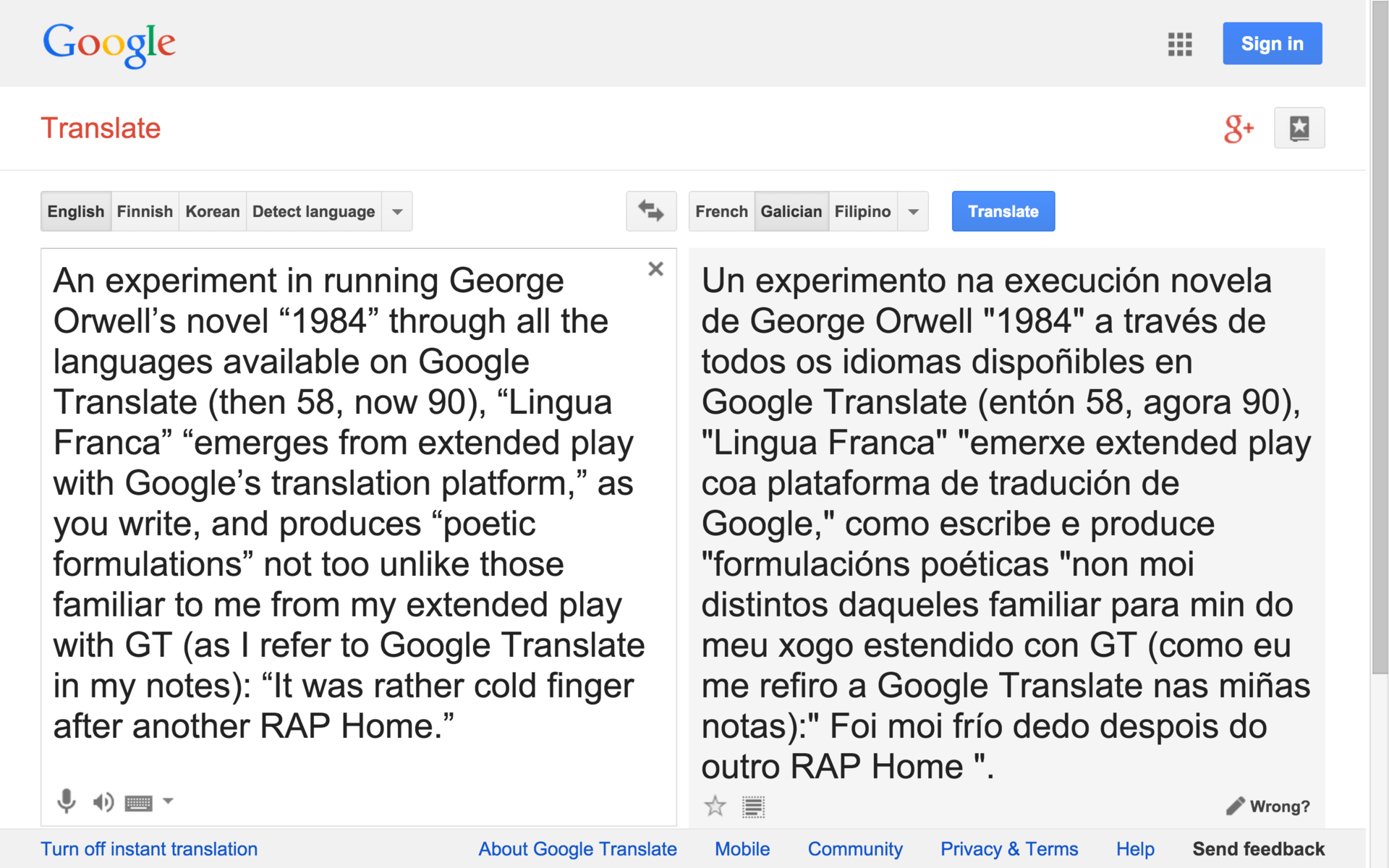Choose French as target language

tap(721, 212)
